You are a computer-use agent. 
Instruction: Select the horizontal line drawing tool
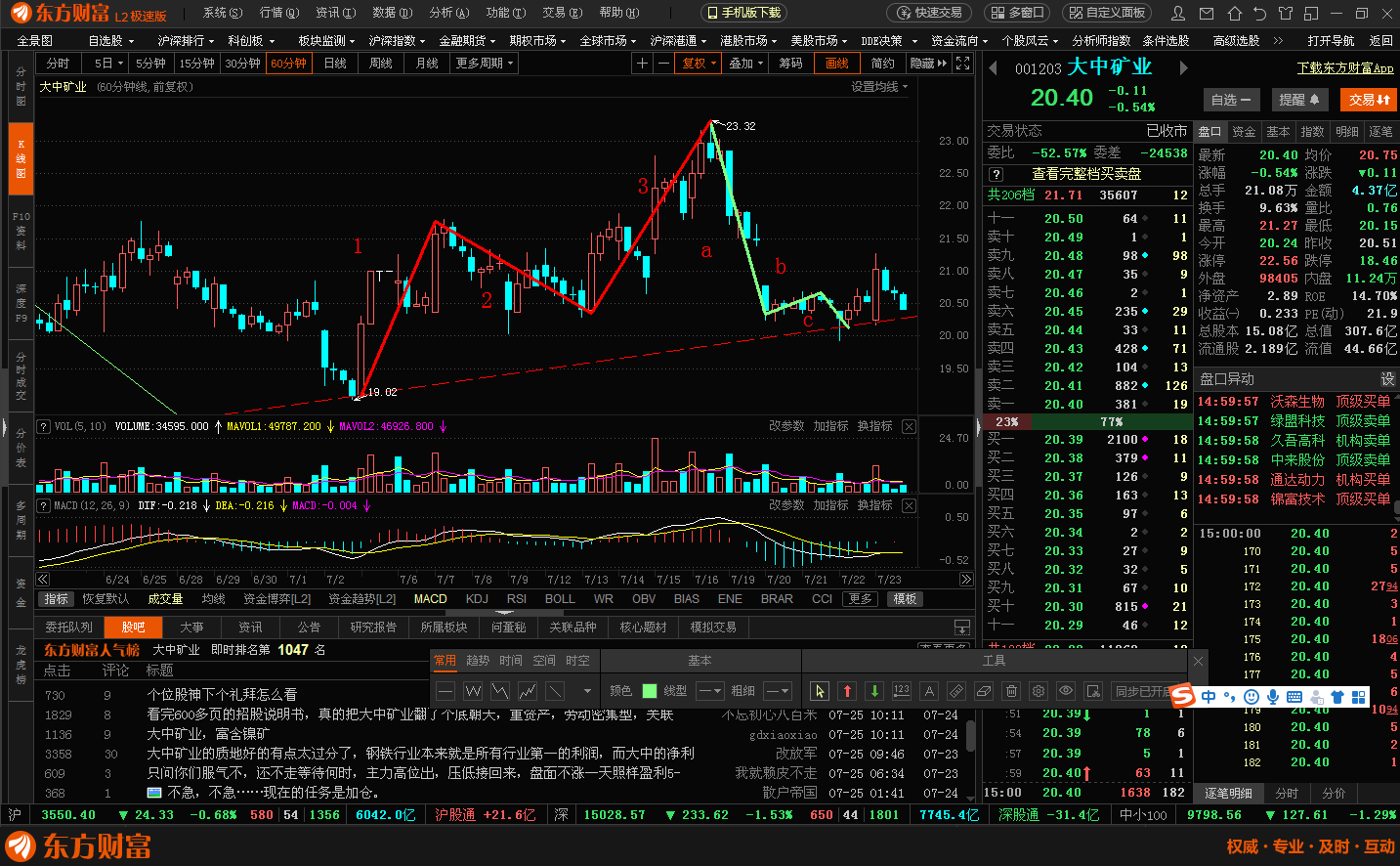445,691
